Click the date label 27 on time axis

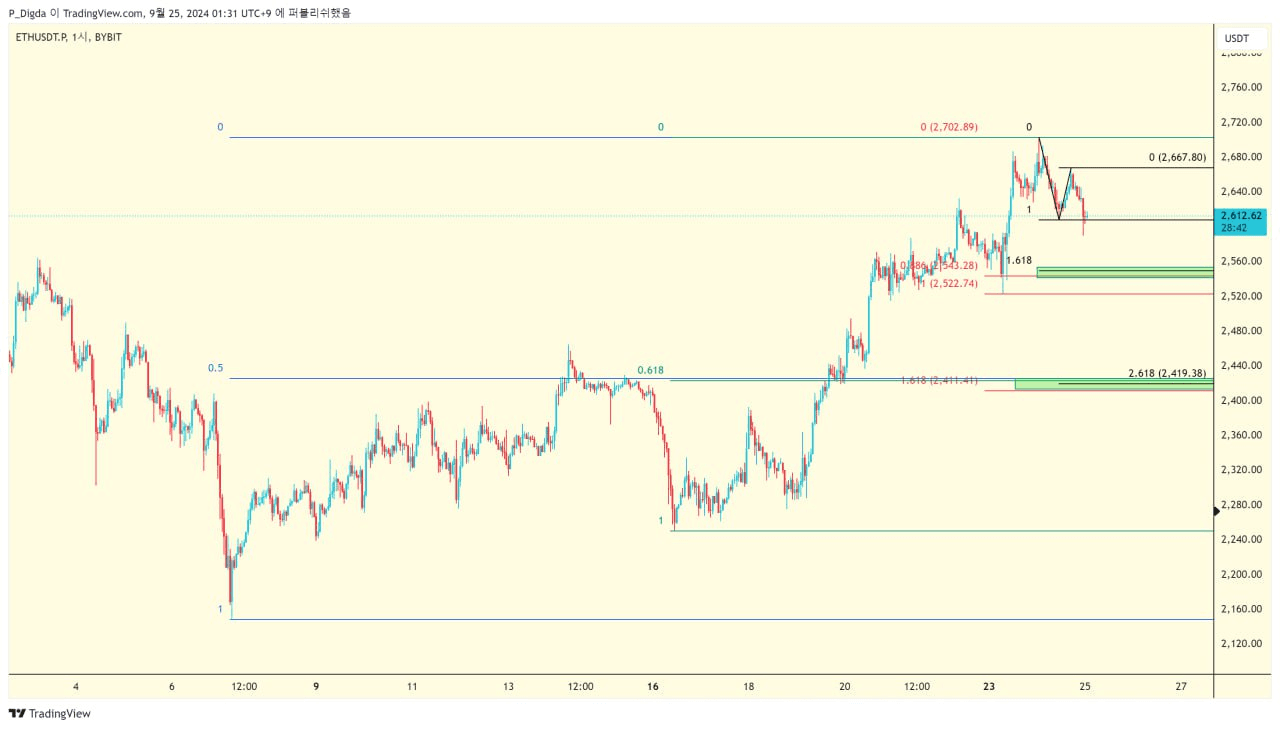[1181, 687]
